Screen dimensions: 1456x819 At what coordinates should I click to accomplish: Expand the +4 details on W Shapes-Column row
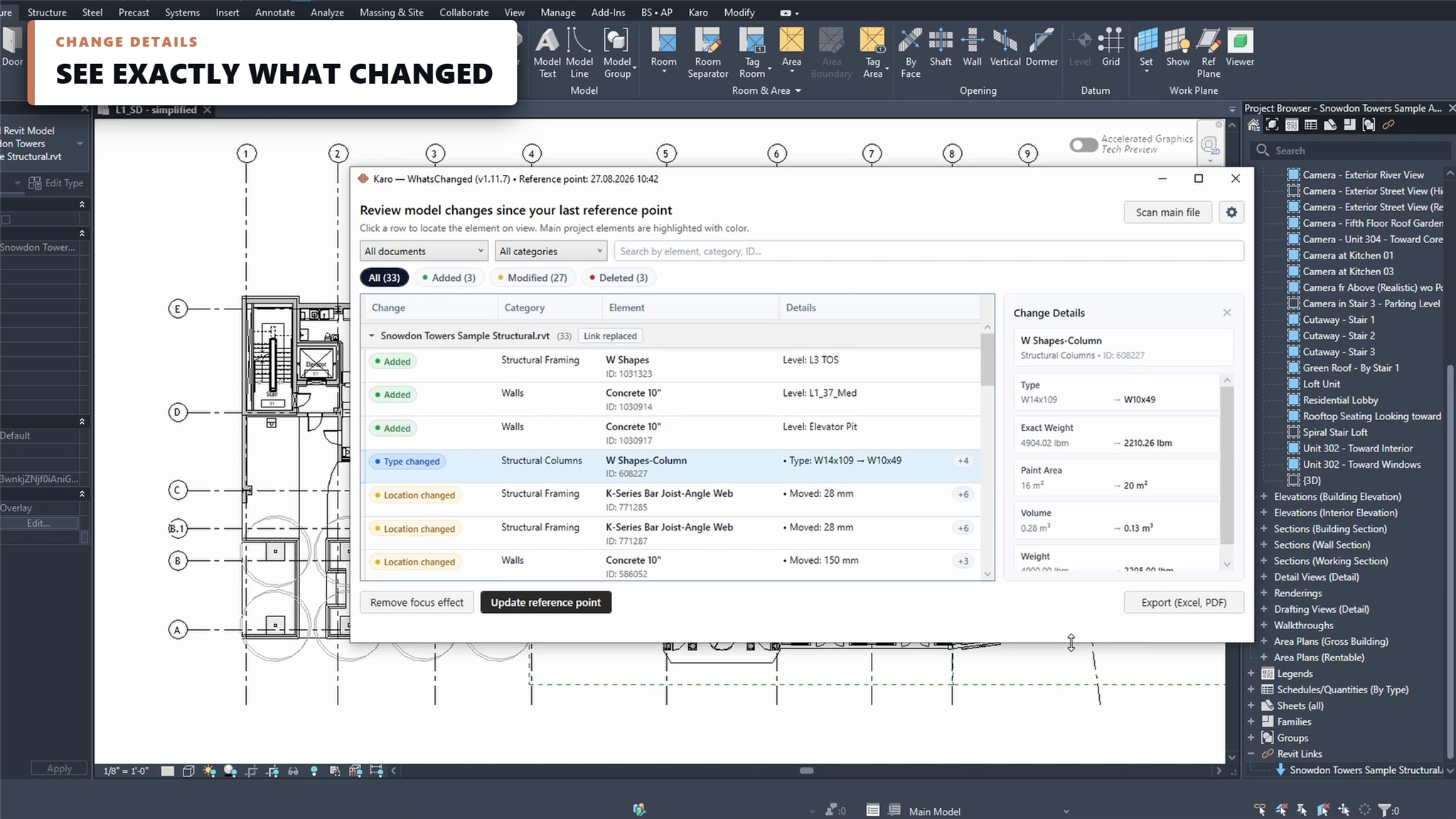click(963, 461)
